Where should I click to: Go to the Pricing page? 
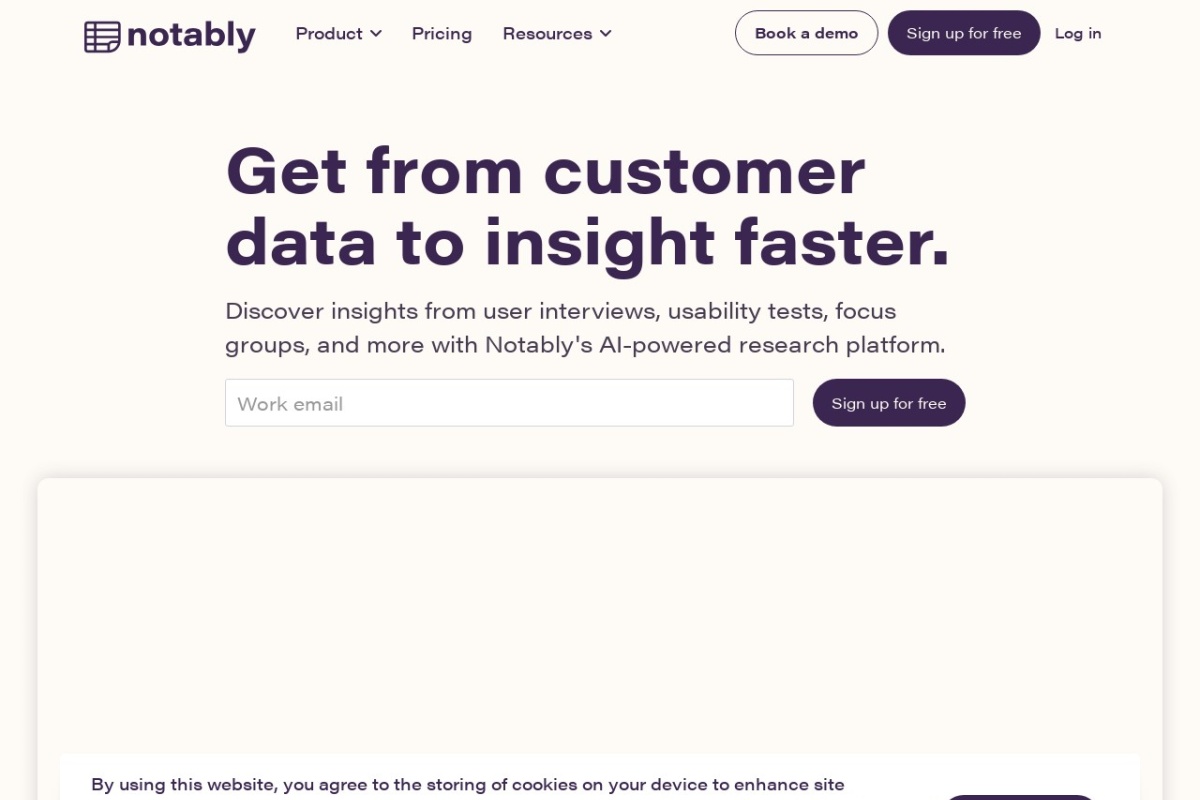pyautogui.click(x=442, y=34)
